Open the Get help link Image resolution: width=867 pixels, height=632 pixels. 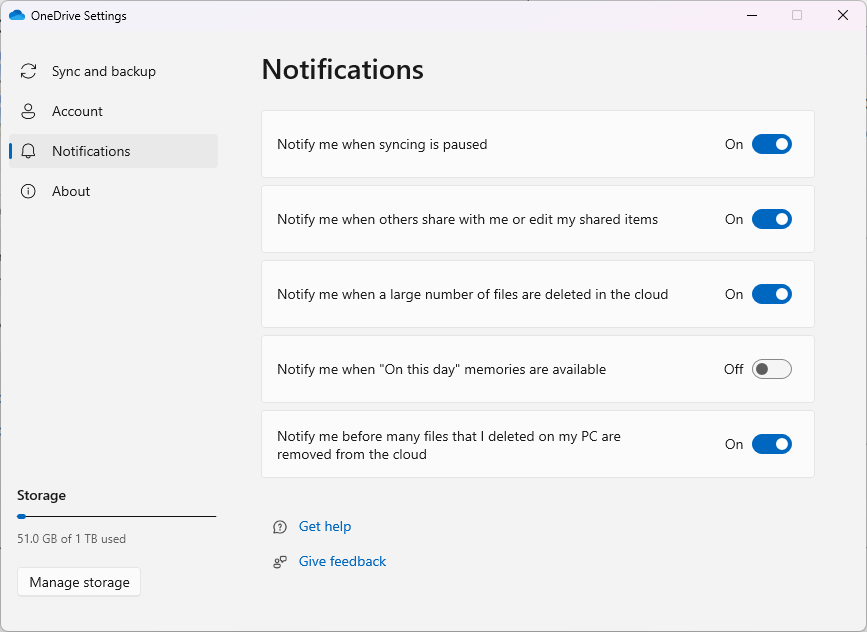(x=325, y=526)
